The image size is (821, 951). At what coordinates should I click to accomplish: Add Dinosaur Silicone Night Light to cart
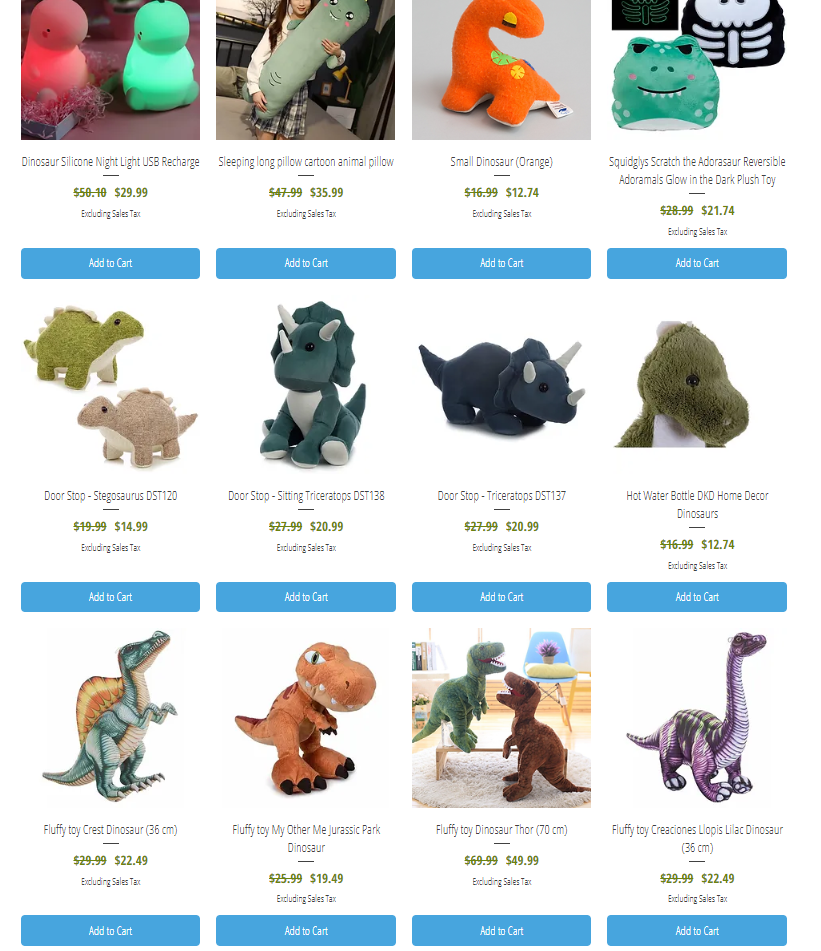click(x=110, y=263)
